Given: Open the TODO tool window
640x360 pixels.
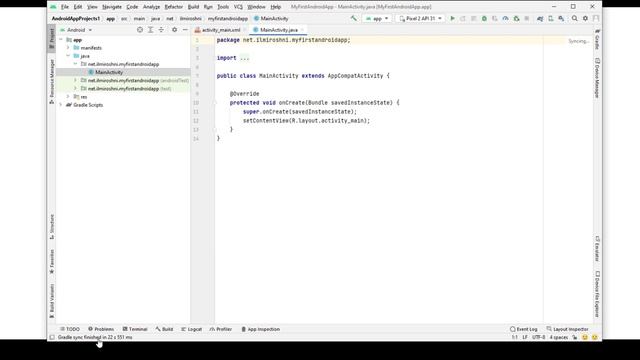Looking at the screenshot, I should coord(70,329).
